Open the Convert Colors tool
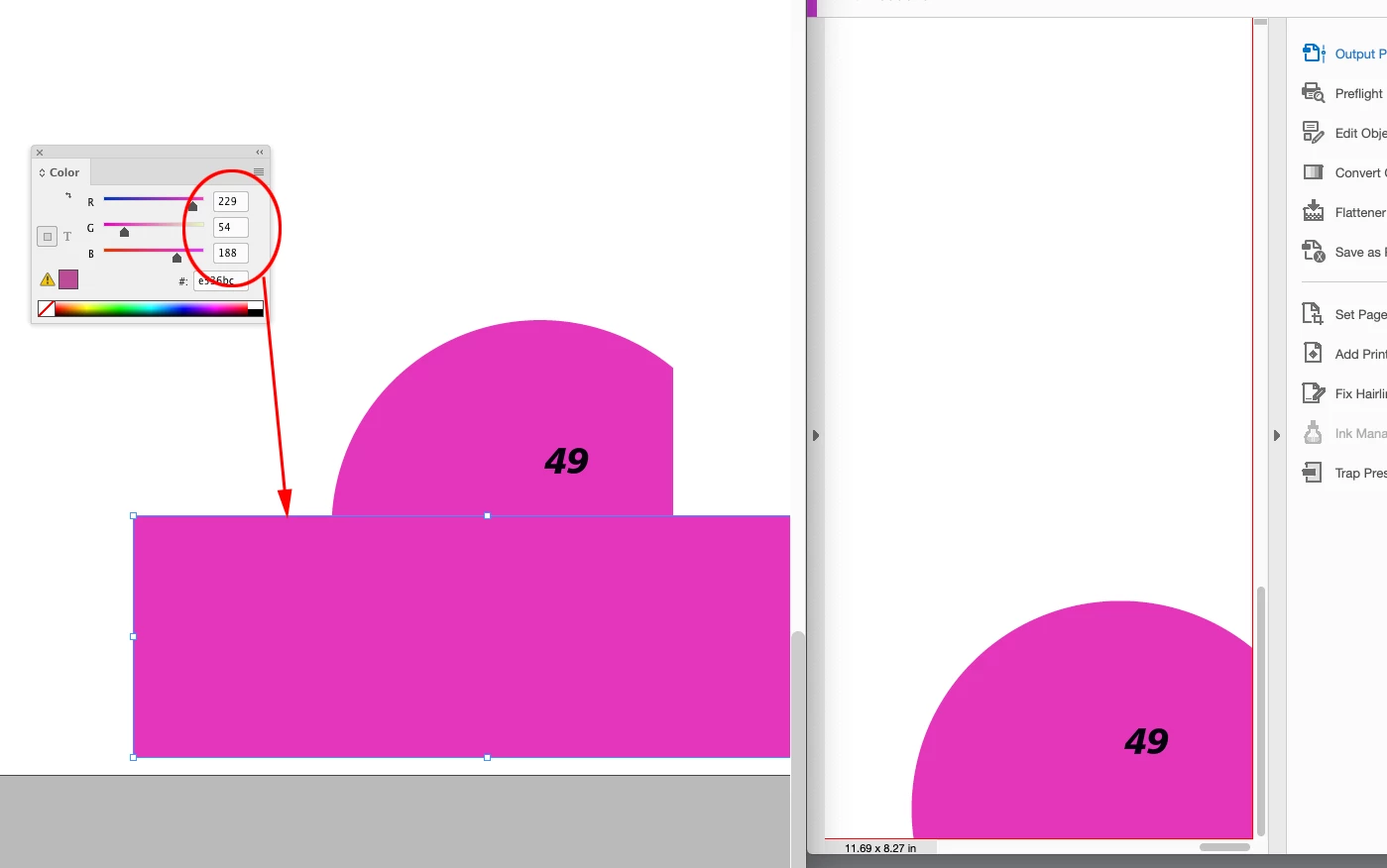This screenshot has height=868, width=1387. (x=1343, y=172)
